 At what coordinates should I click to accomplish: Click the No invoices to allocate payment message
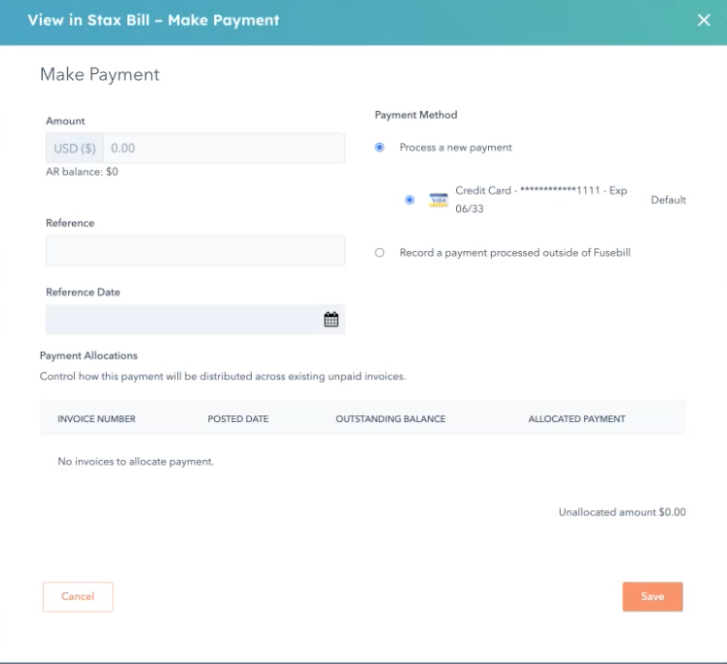[135, 462]
